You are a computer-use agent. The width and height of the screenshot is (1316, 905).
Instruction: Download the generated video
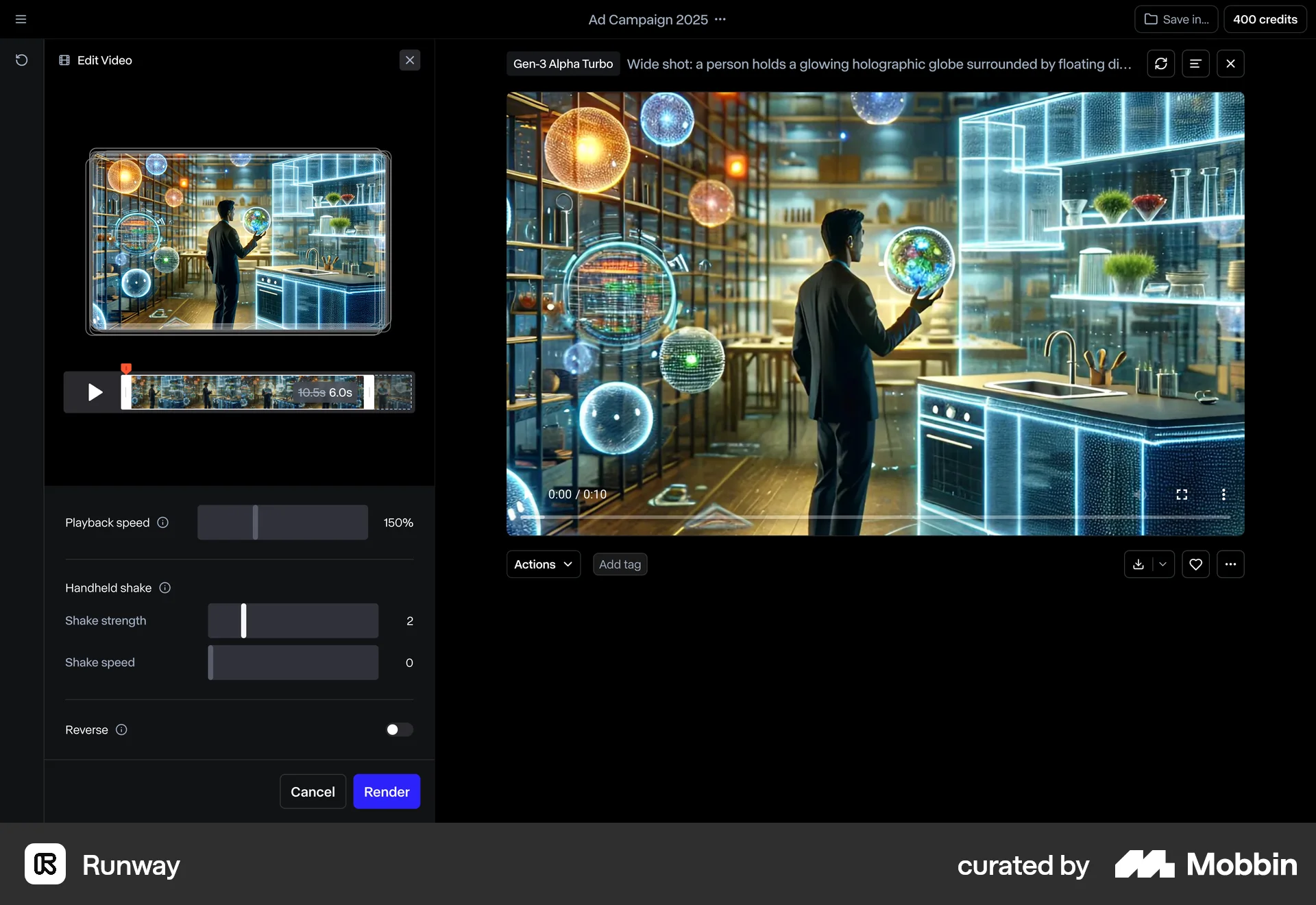tap(1138, 564)
